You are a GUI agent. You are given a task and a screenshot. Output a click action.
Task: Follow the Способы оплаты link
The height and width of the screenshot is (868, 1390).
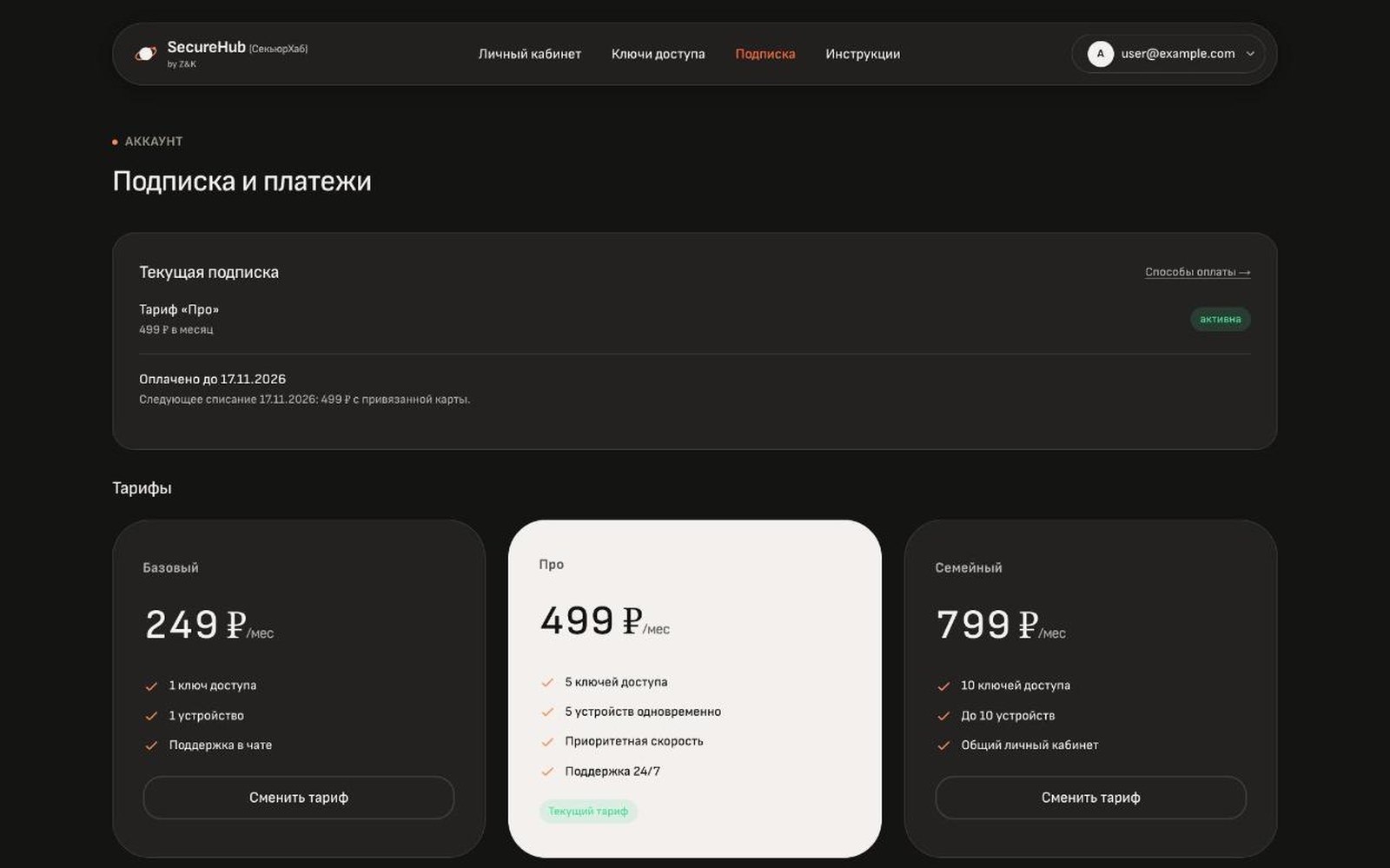[x=1197, y=272]
